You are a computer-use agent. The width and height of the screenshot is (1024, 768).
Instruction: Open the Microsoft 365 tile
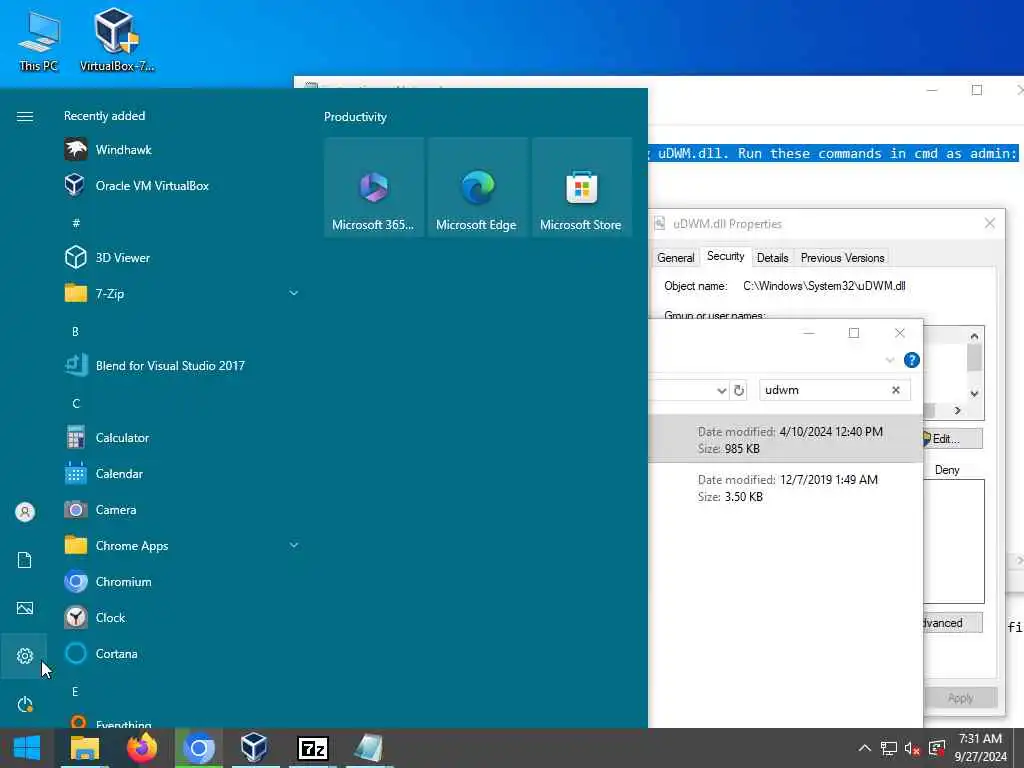coord(373,187)
